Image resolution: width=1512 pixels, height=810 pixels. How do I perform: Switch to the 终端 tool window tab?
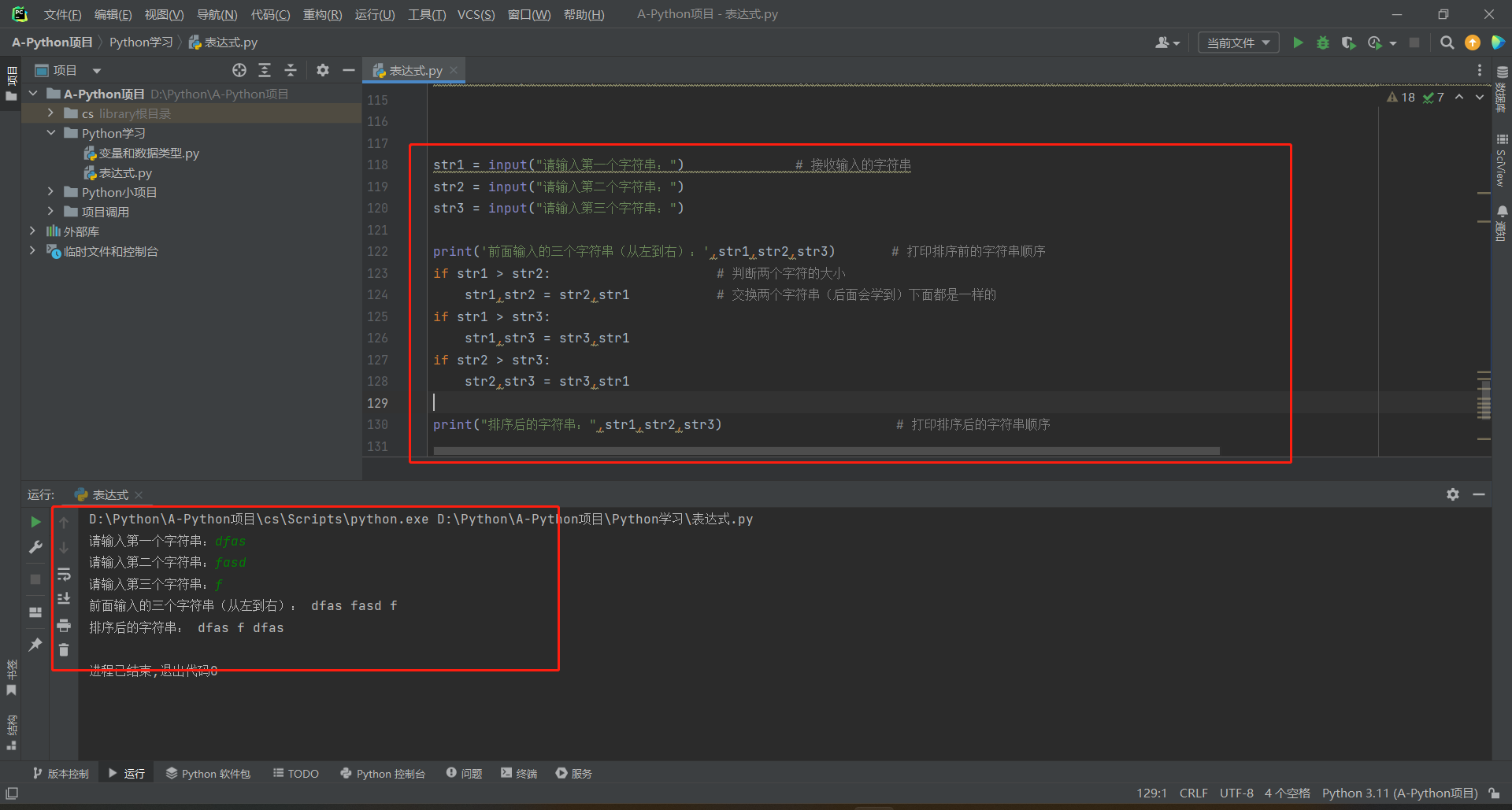click(519, 774)
